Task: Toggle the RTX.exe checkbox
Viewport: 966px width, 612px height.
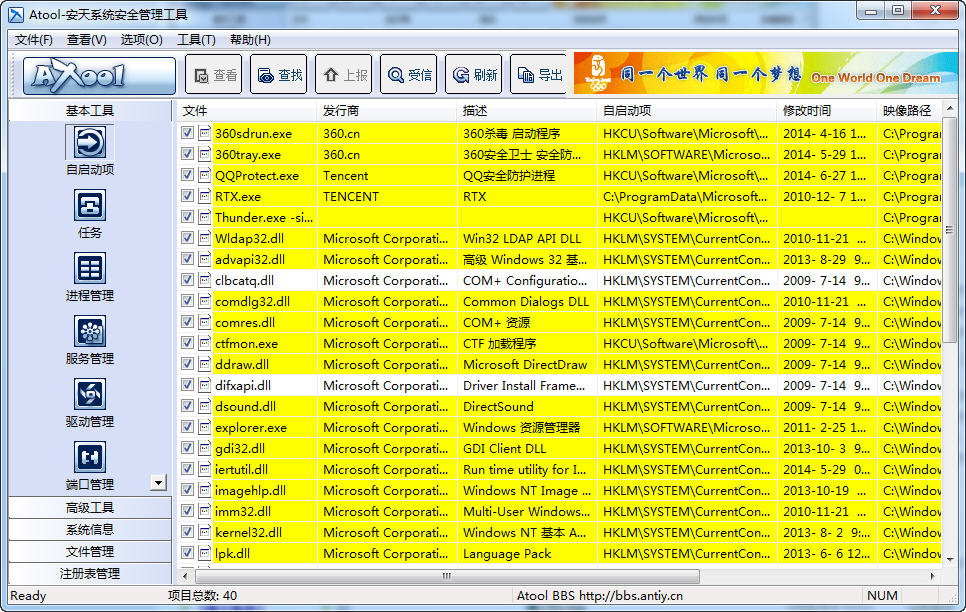Action: (x=187, y=195)
